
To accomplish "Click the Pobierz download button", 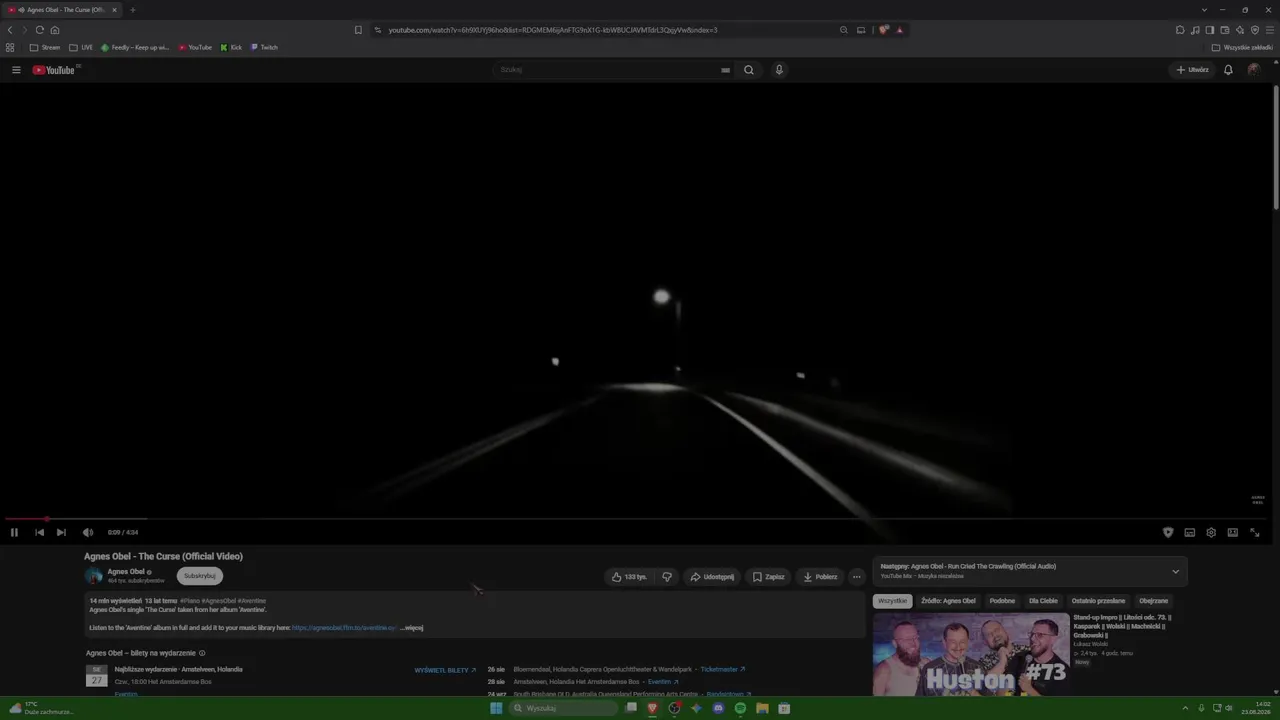I will 820,577.
